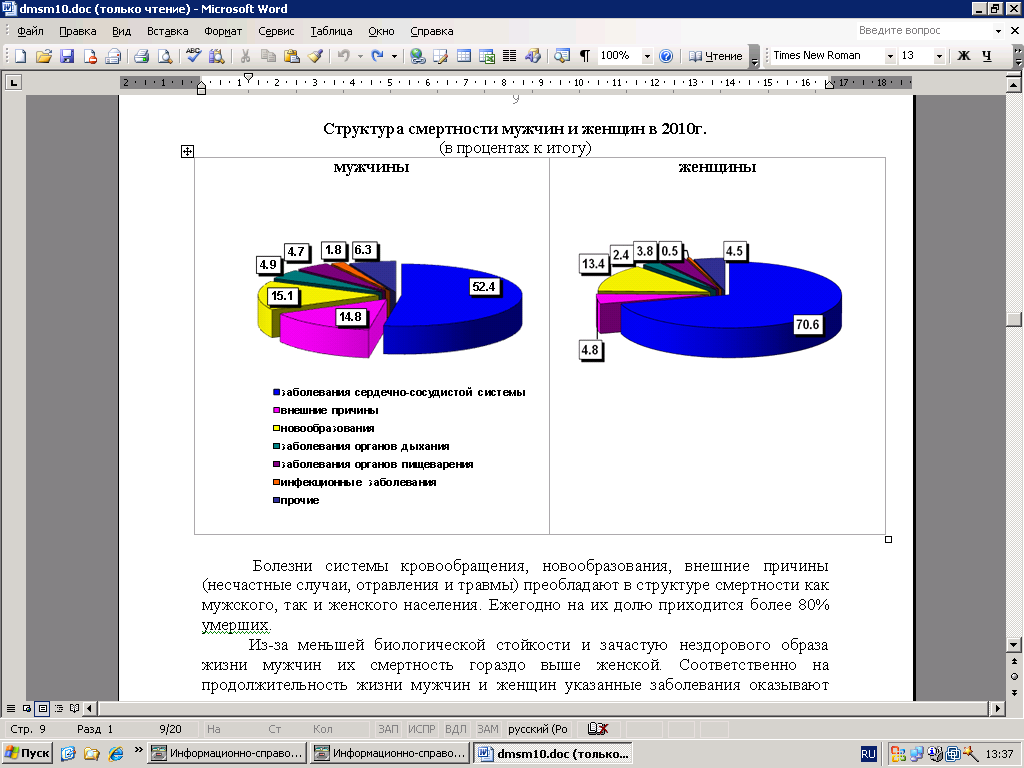Open the Файл menu
Viewport: 1024px width, 768px height.
pos(30,31)
